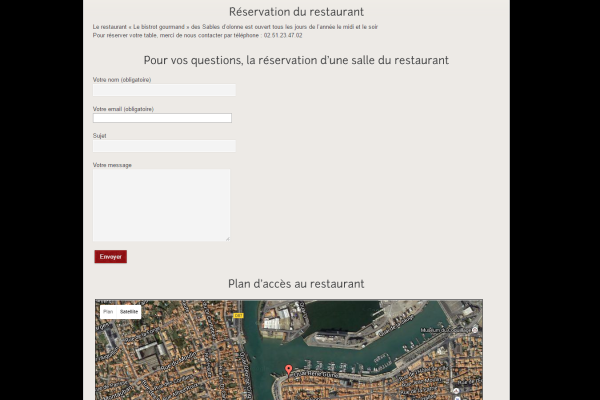
Task: Focus the Votre email input field
Action: tap(162, 118)
